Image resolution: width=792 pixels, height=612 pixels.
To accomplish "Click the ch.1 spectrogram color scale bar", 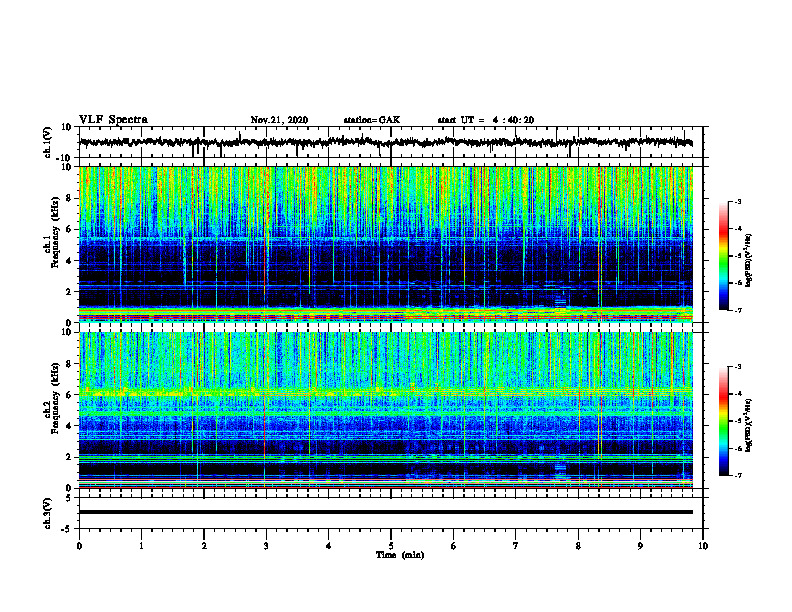I will pos(723,256).
